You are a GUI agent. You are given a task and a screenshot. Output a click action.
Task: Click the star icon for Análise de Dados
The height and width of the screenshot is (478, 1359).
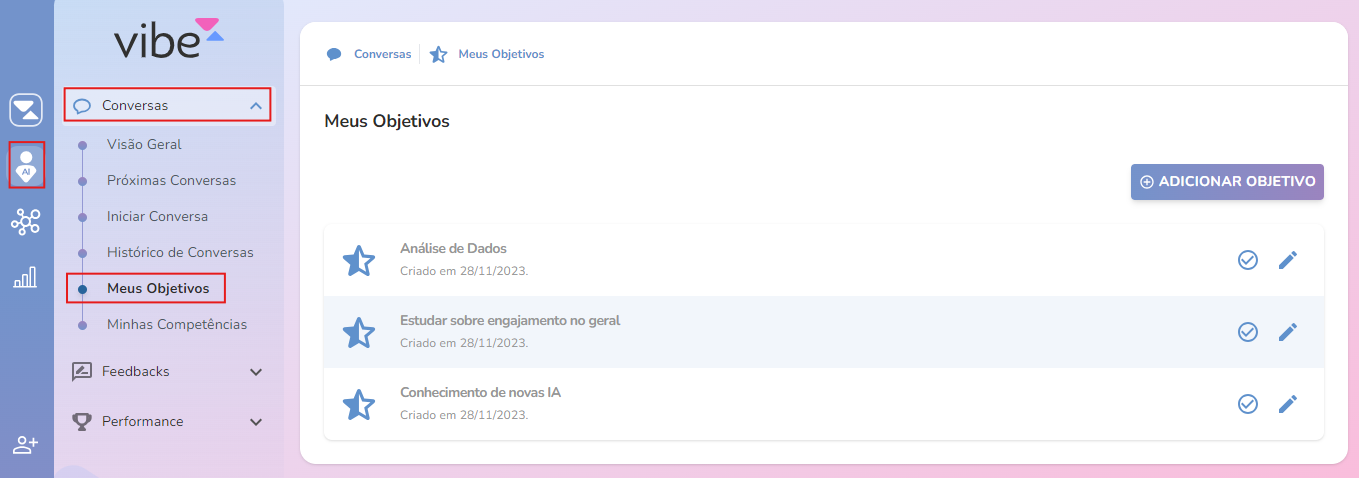click(x=359, y=261)
